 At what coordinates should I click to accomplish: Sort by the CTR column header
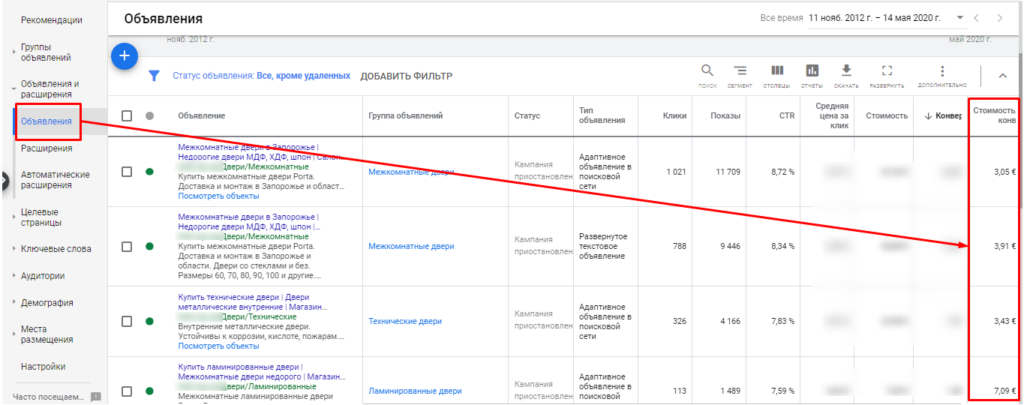[786, 116]
